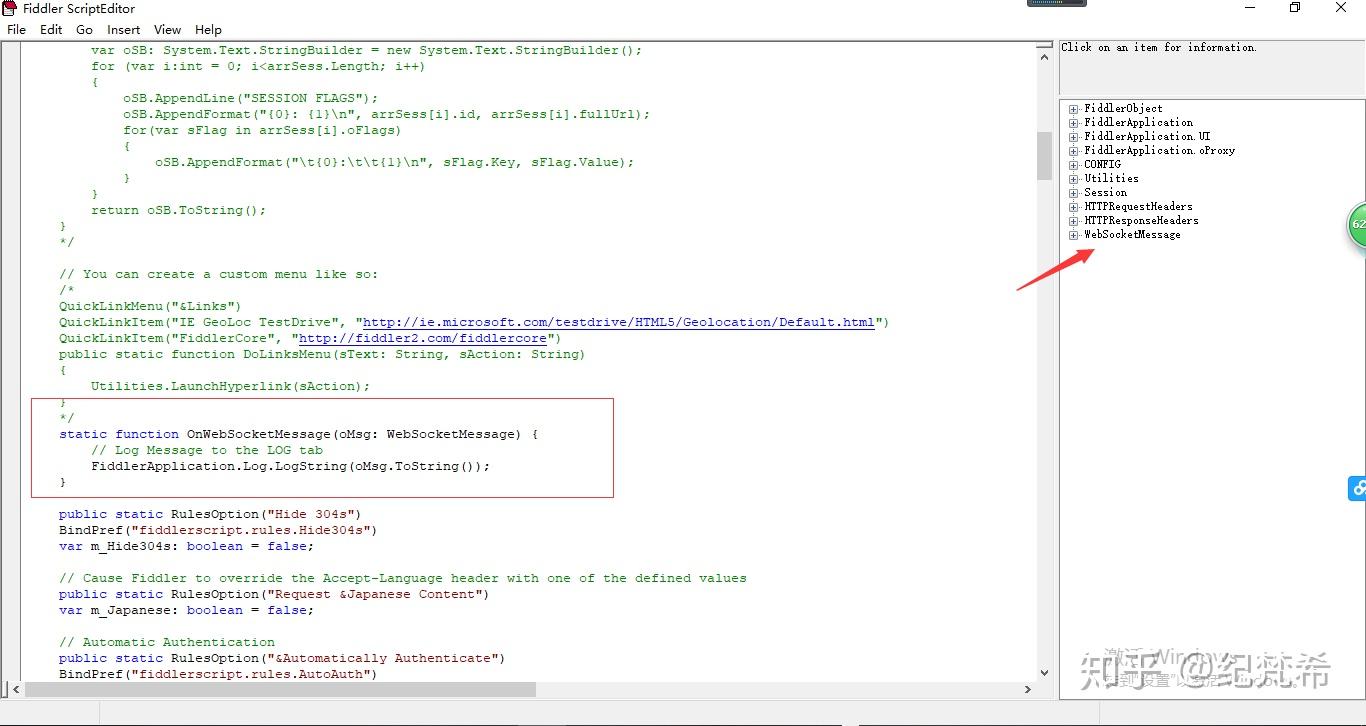The width and height of the screenshot is (1366, 726).
Task: Click the blue share icon on right edge
Action: pos(1358,488)
